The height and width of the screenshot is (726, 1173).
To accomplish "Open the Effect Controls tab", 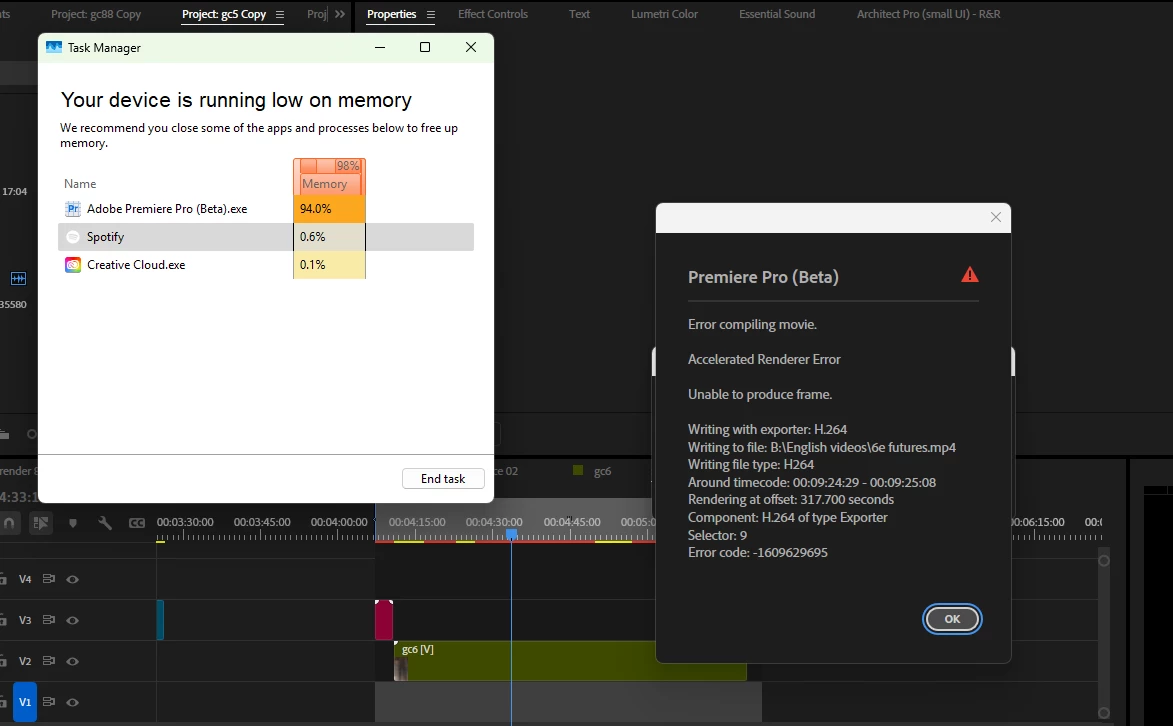I will [x=492, y=14].
